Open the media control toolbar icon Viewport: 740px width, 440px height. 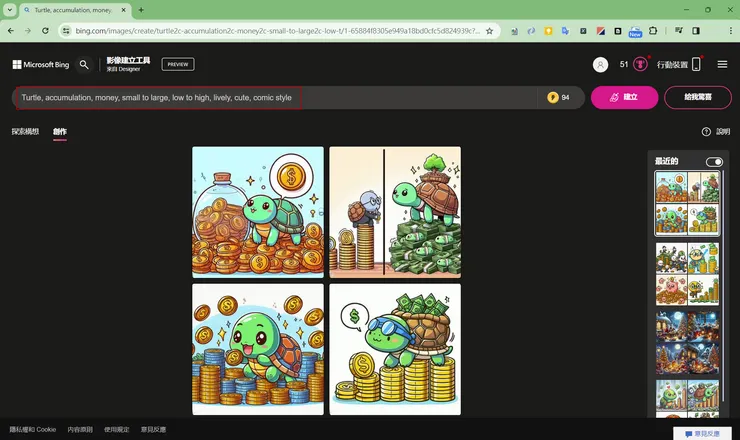point(679,31)
